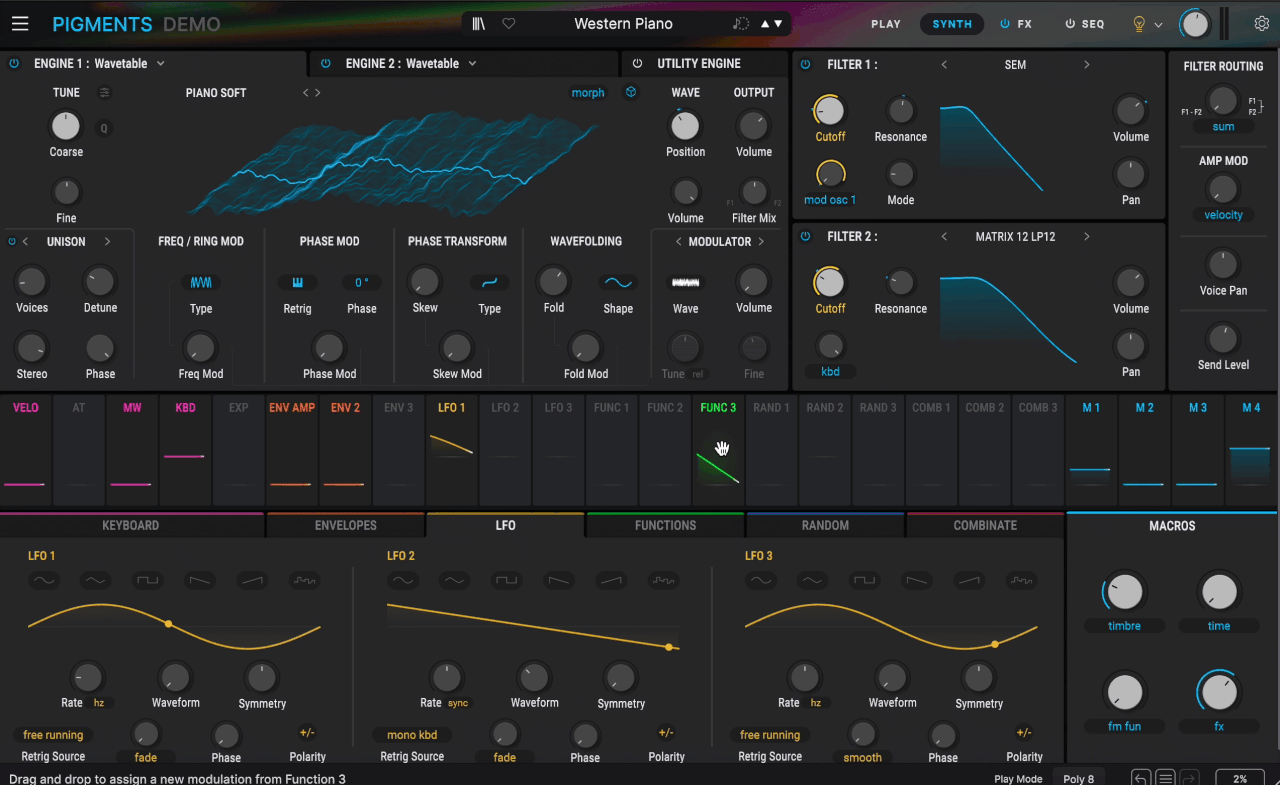Favorite the preset with heart icon

tap(509, 24)
